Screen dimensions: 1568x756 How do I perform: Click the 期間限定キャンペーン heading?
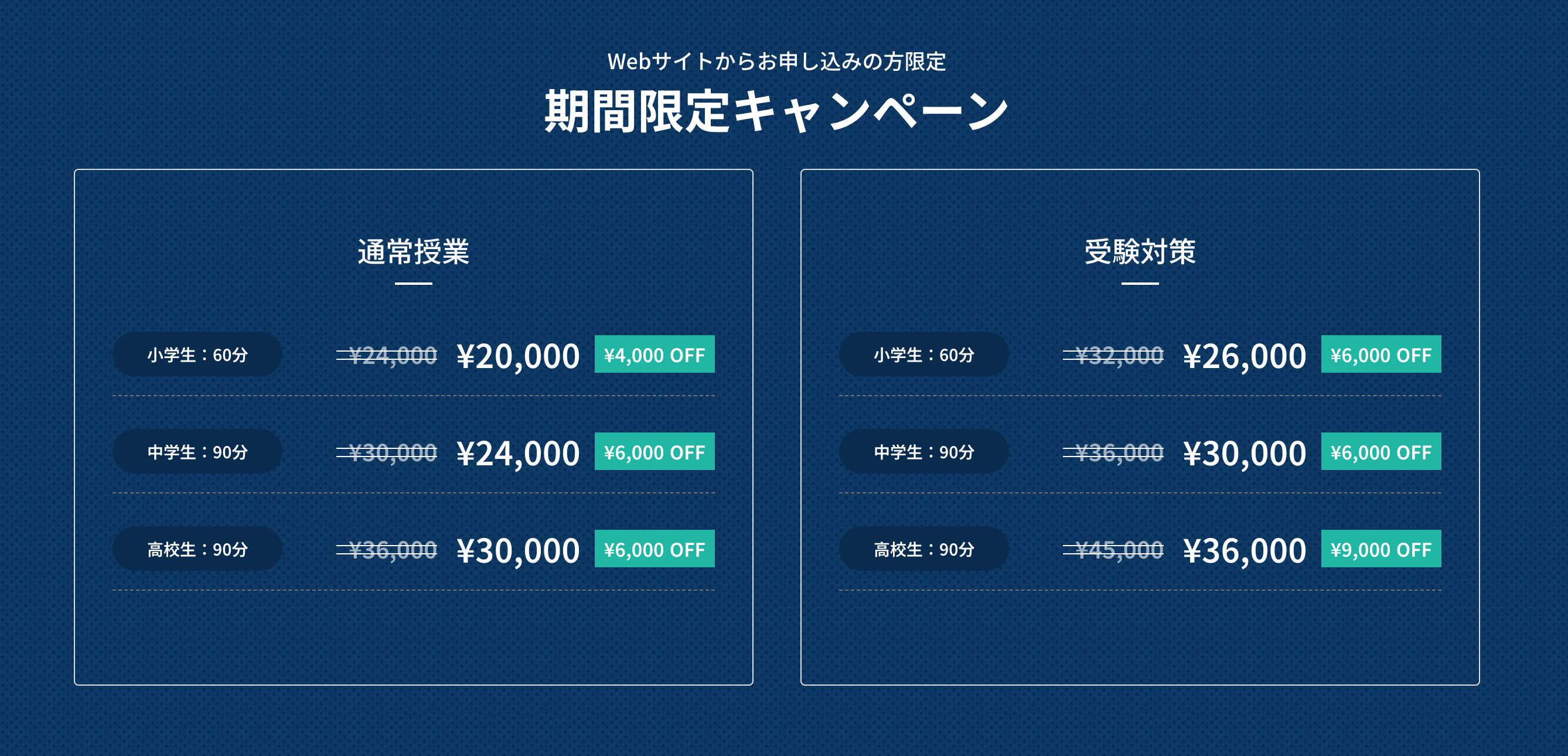point(776,111)
